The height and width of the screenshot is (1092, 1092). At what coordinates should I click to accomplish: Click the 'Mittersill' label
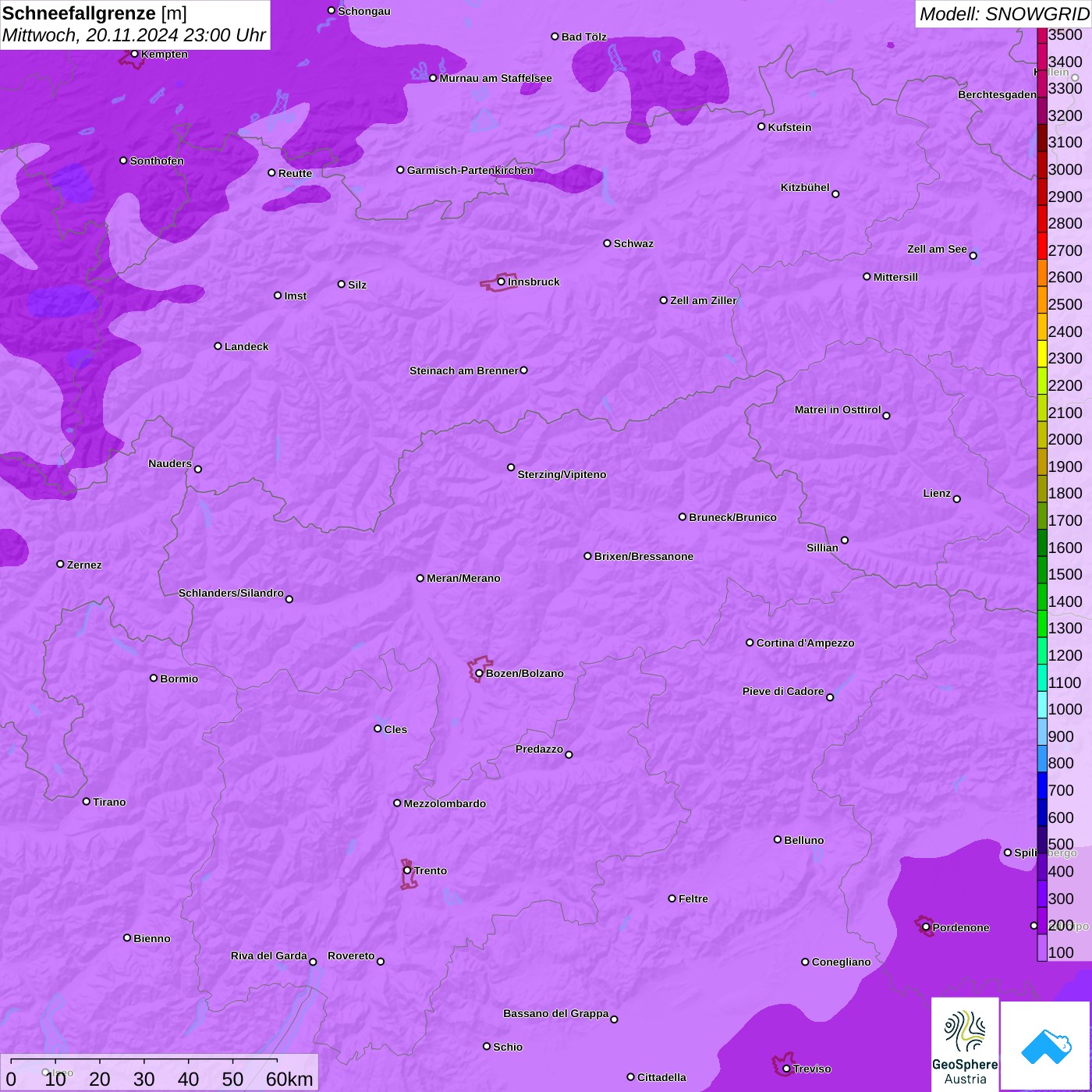896,277
